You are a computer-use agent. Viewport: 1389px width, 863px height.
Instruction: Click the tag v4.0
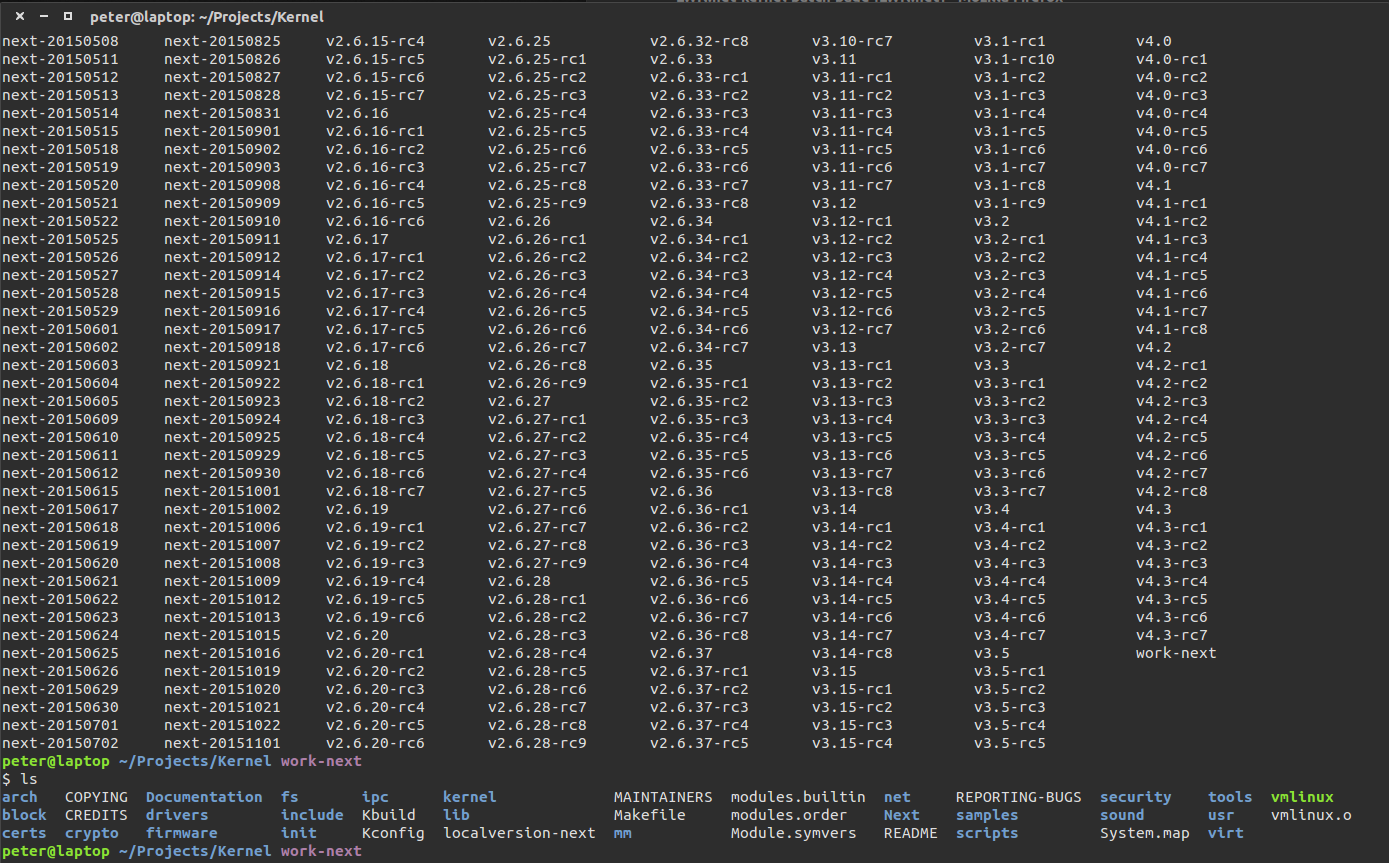tap(1154, 41)
